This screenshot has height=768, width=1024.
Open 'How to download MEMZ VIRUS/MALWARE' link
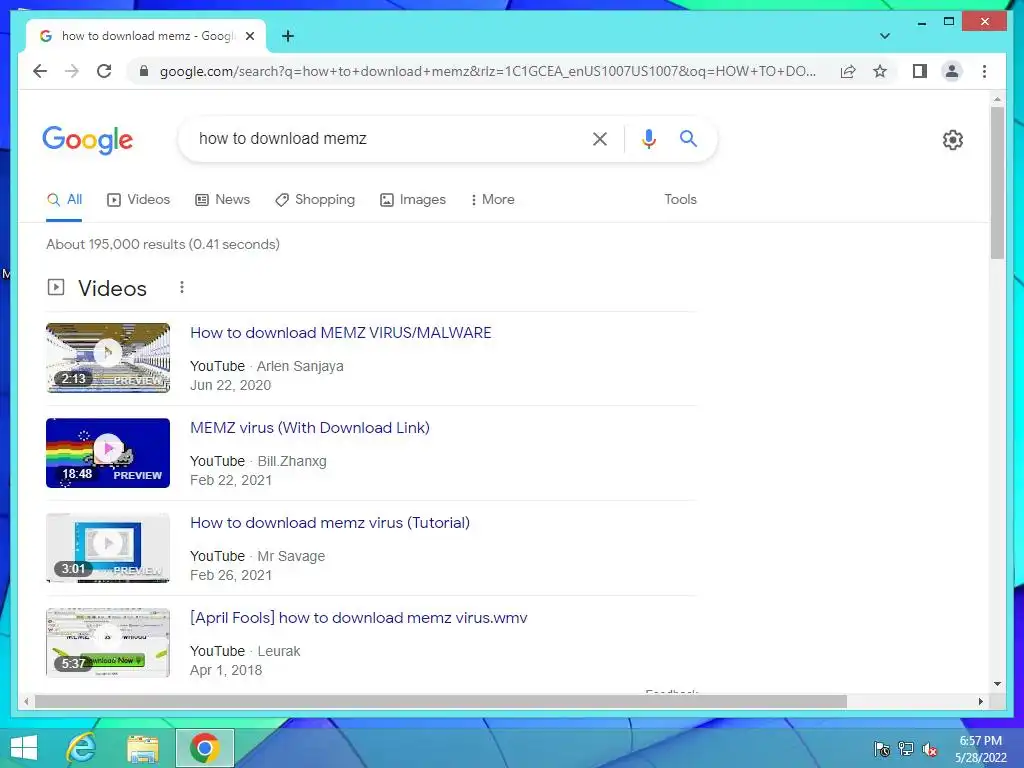(340, 332)
